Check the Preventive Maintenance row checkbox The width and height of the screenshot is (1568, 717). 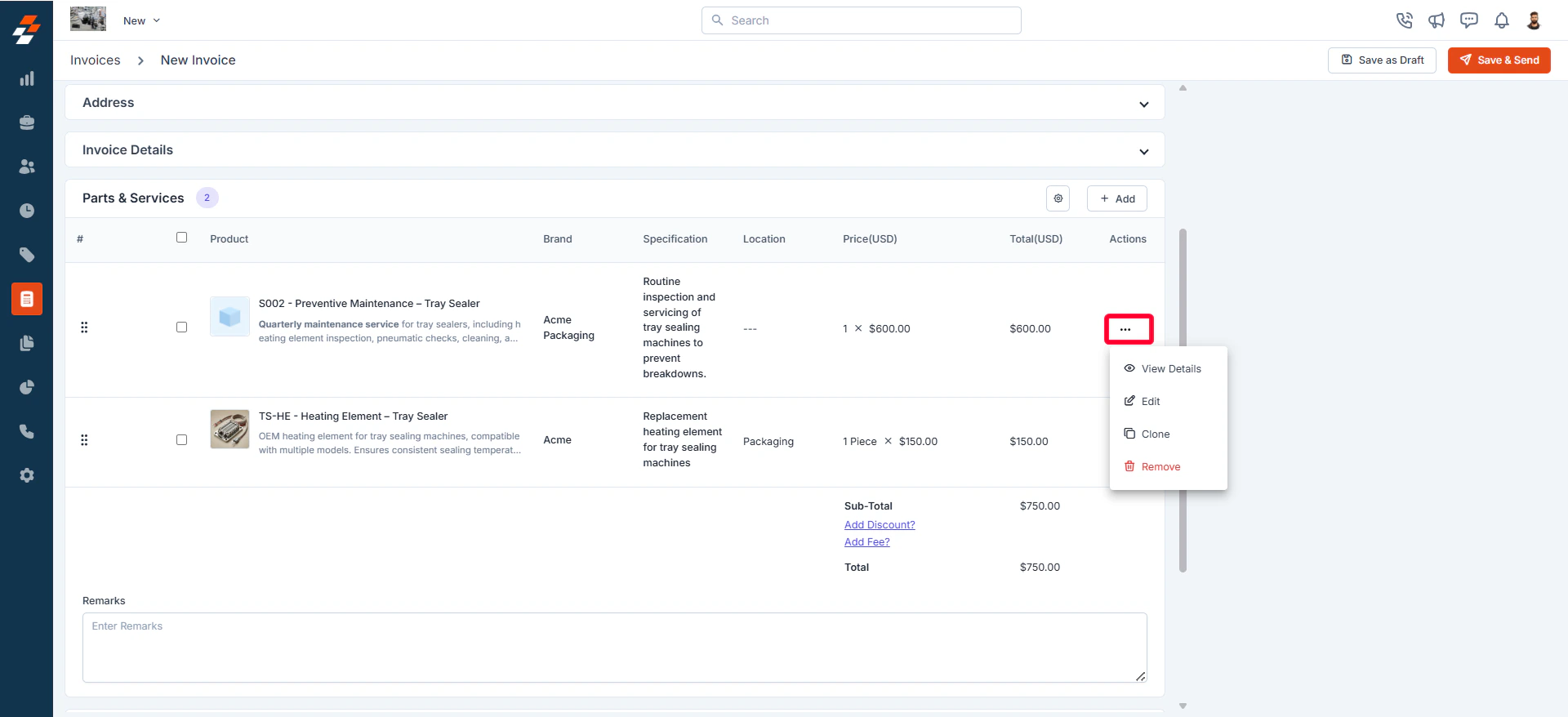point(181,327)
